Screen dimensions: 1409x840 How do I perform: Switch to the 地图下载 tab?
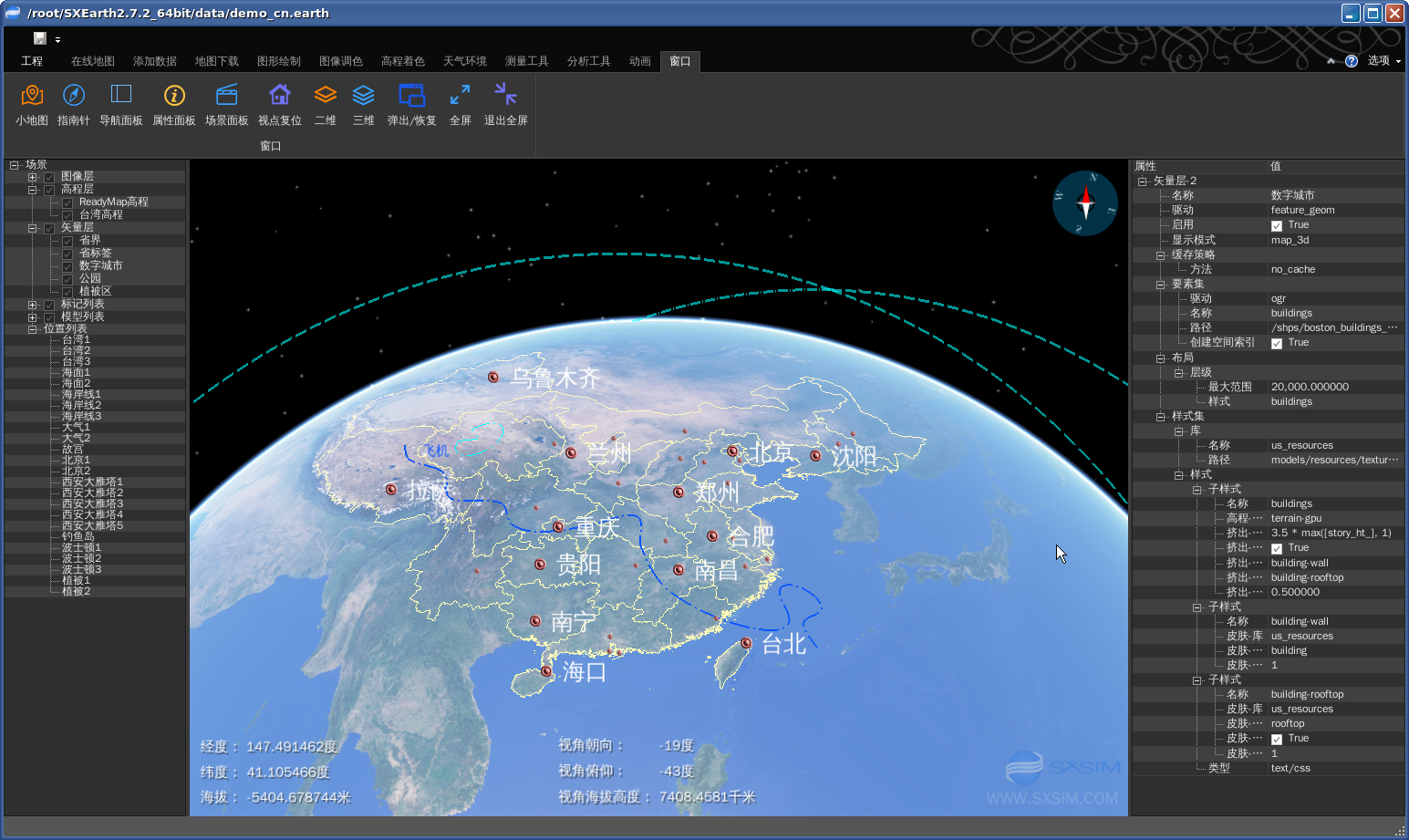click(217, 61)
